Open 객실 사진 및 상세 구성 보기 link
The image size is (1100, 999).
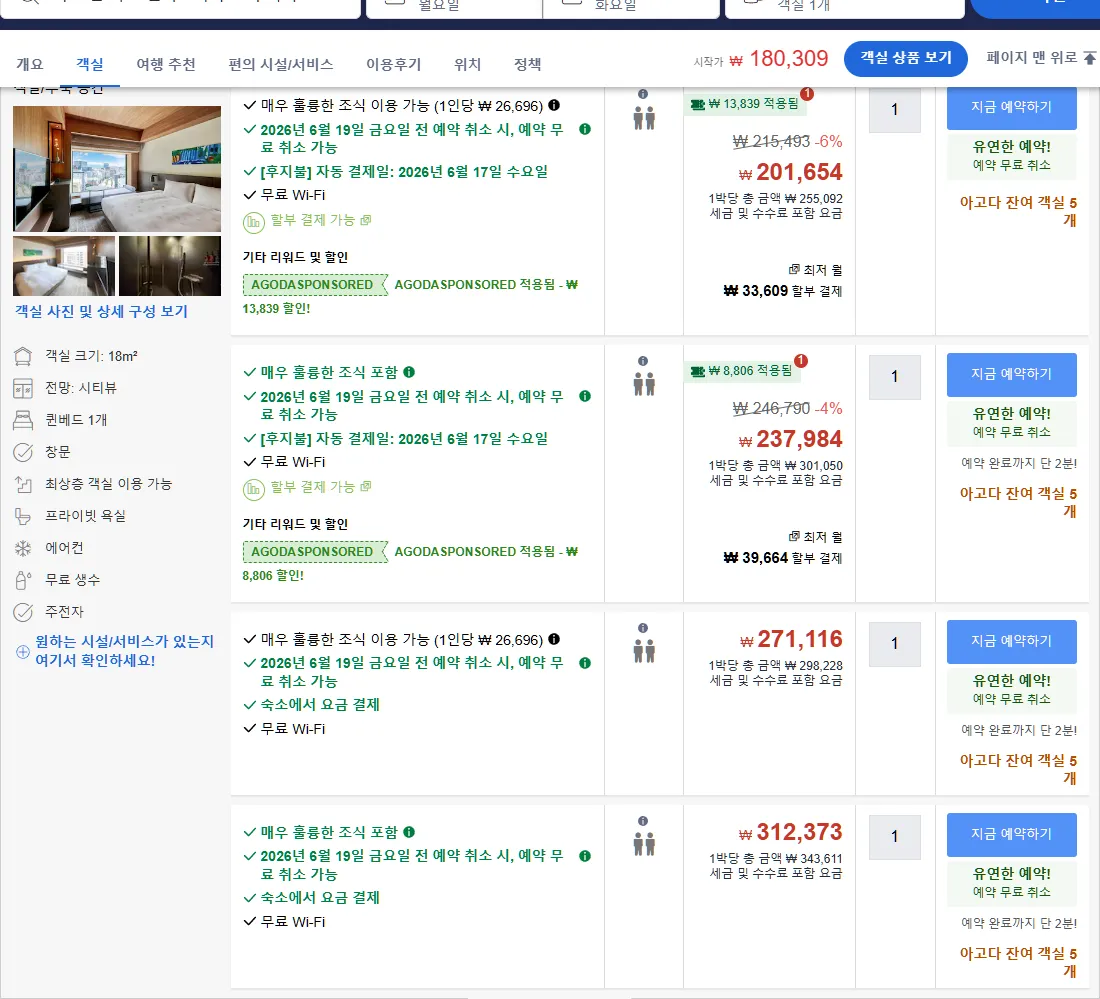[102, 311]
